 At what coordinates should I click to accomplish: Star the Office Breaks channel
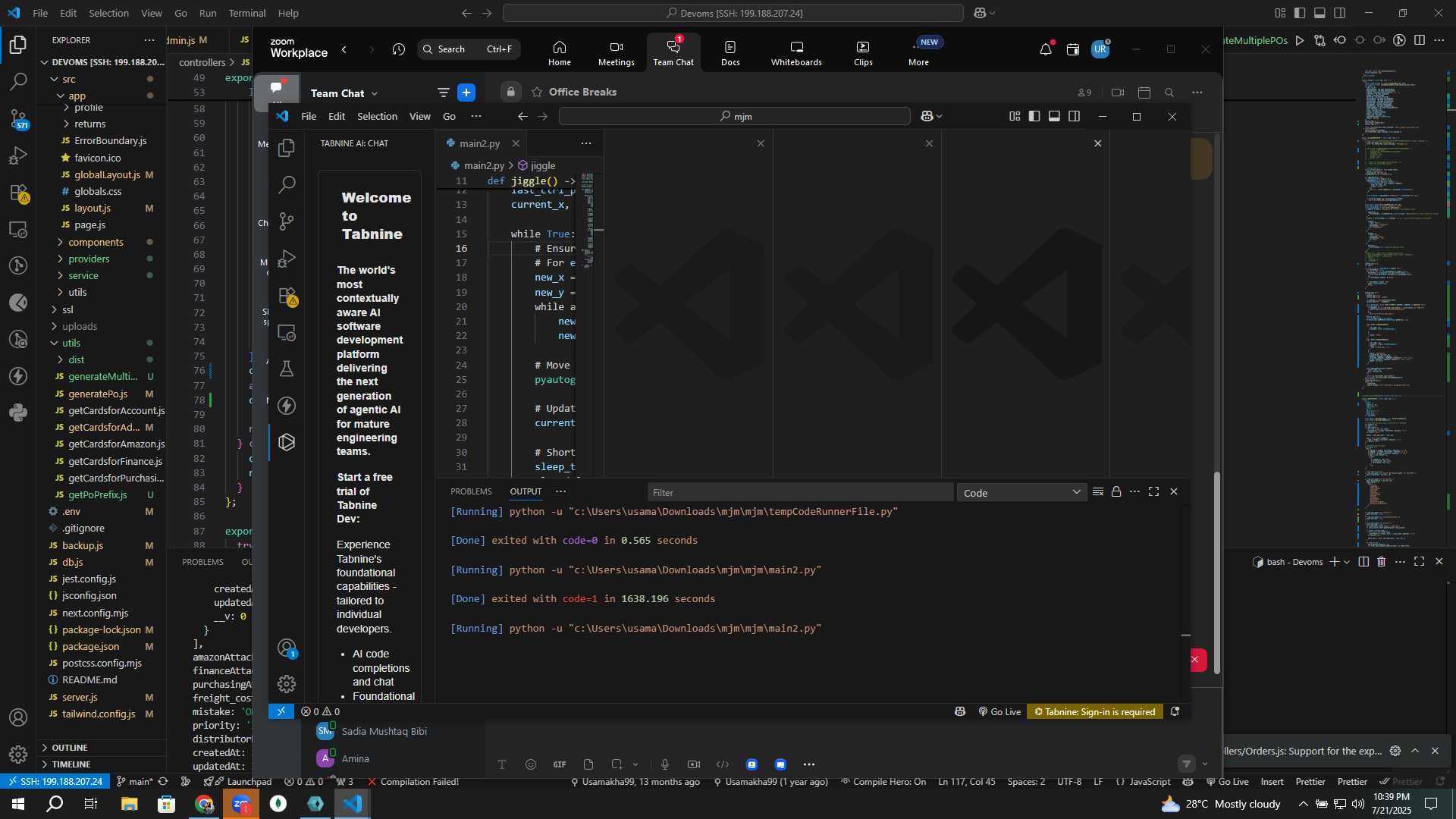click(537, 93)
